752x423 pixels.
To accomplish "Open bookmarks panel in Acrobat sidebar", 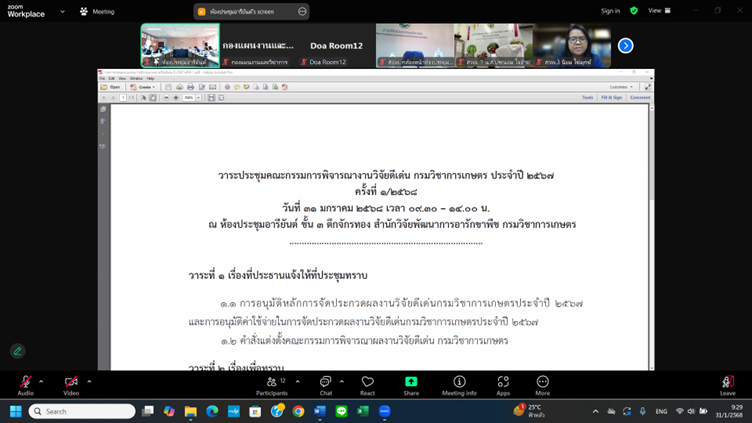I will pyautogui.click(x=103, y=122).
